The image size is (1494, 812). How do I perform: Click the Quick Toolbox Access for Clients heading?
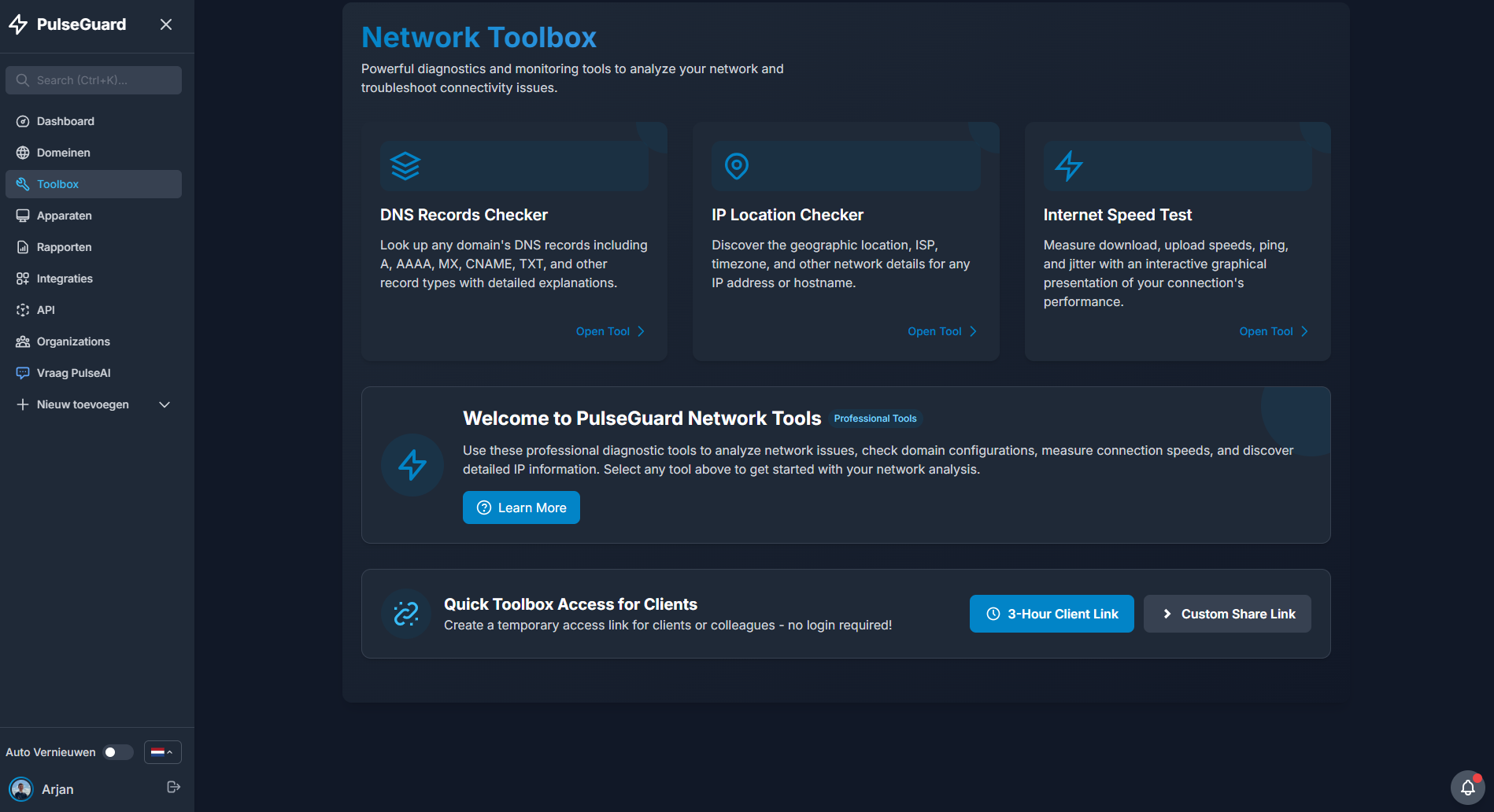pos(571,604)
